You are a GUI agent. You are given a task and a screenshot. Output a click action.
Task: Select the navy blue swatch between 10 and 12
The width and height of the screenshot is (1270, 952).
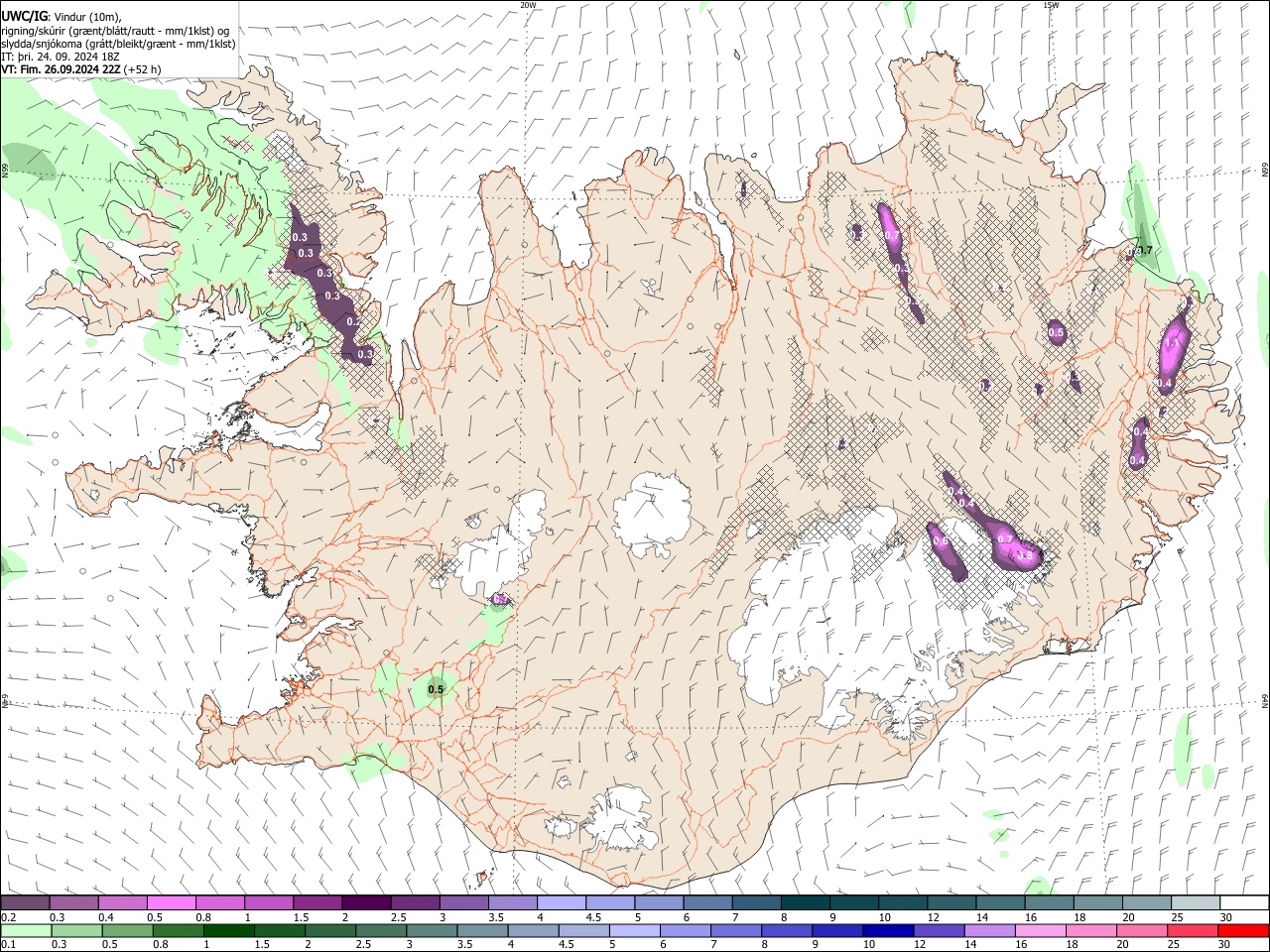click(x=888, y=930)
